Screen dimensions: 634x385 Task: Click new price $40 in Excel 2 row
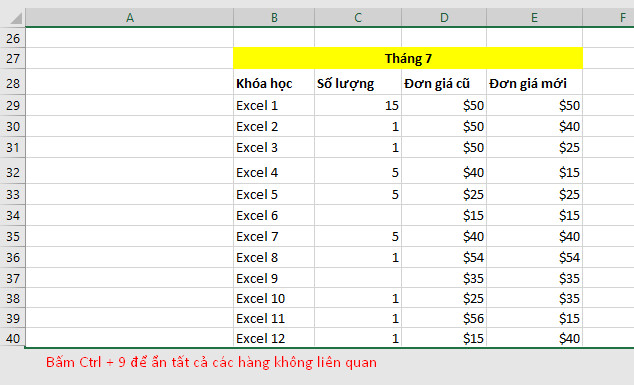[535, 126]
